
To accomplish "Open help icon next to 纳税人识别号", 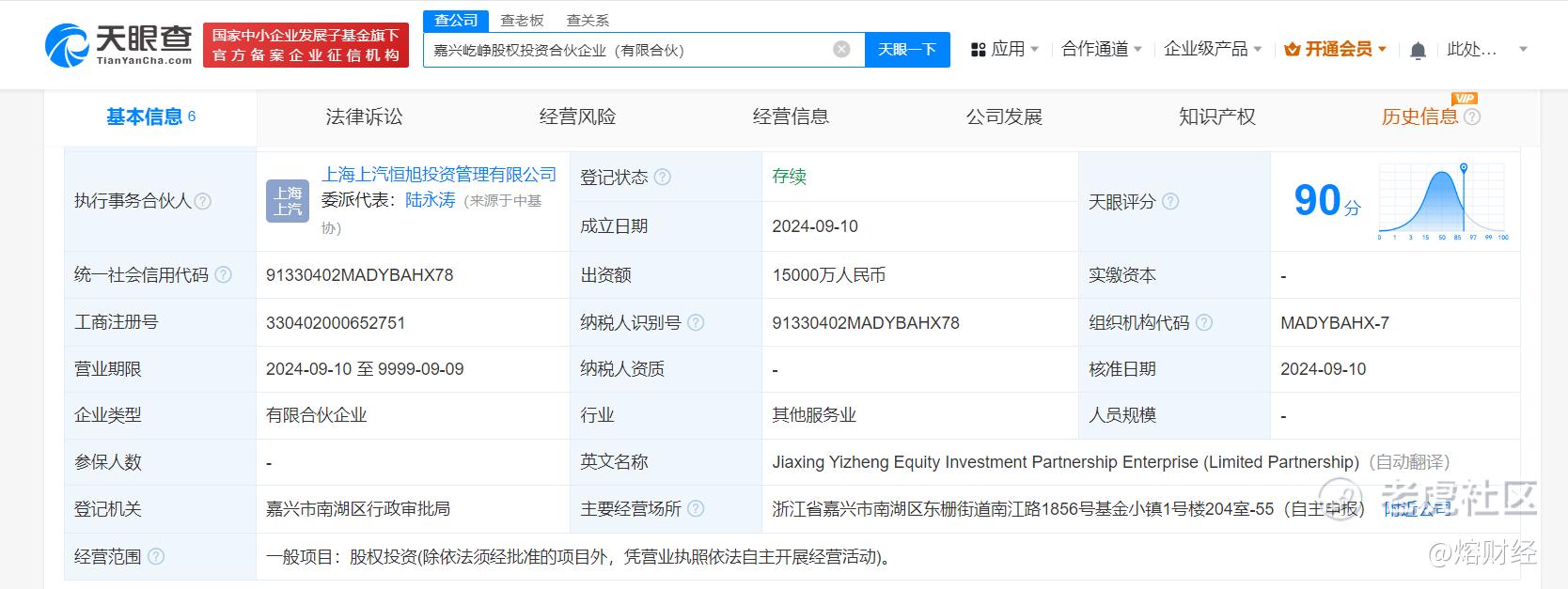I will (696, 322).
